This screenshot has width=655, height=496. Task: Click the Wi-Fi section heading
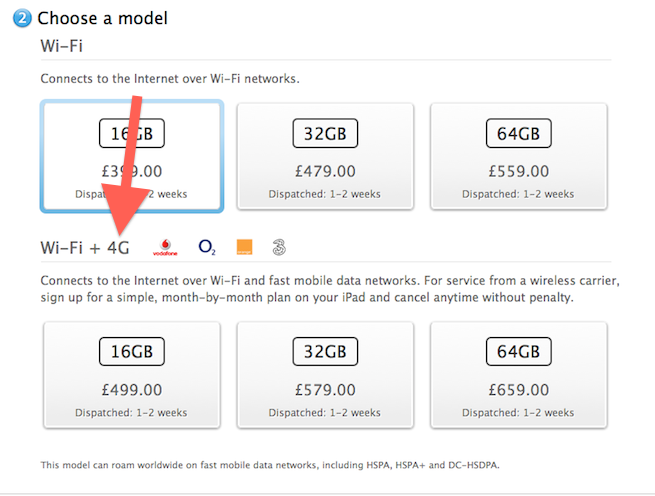(61, 46)
